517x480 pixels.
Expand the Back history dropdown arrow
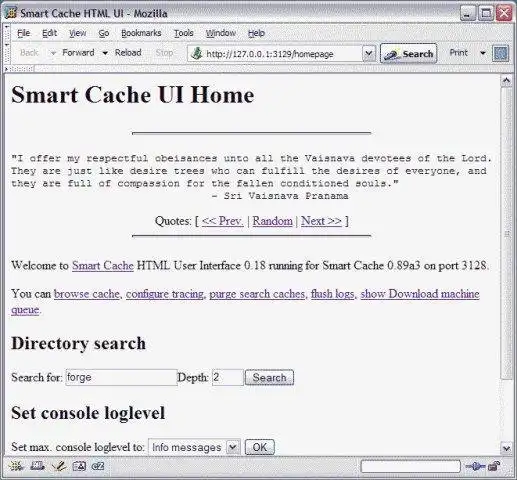53,53
